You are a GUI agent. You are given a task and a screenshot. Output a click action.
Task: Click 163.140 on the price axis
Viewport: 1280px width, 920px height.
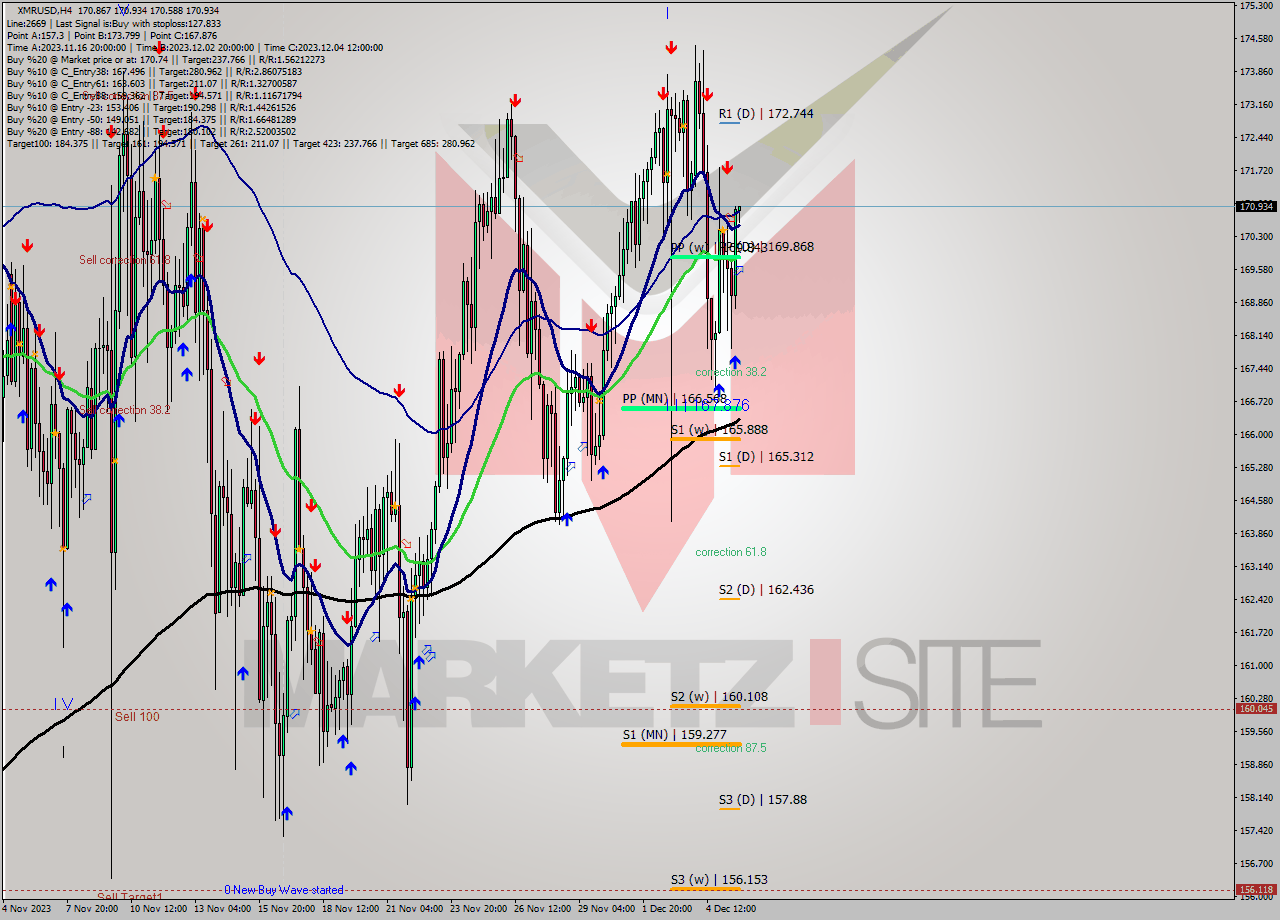pos(1256,567)
